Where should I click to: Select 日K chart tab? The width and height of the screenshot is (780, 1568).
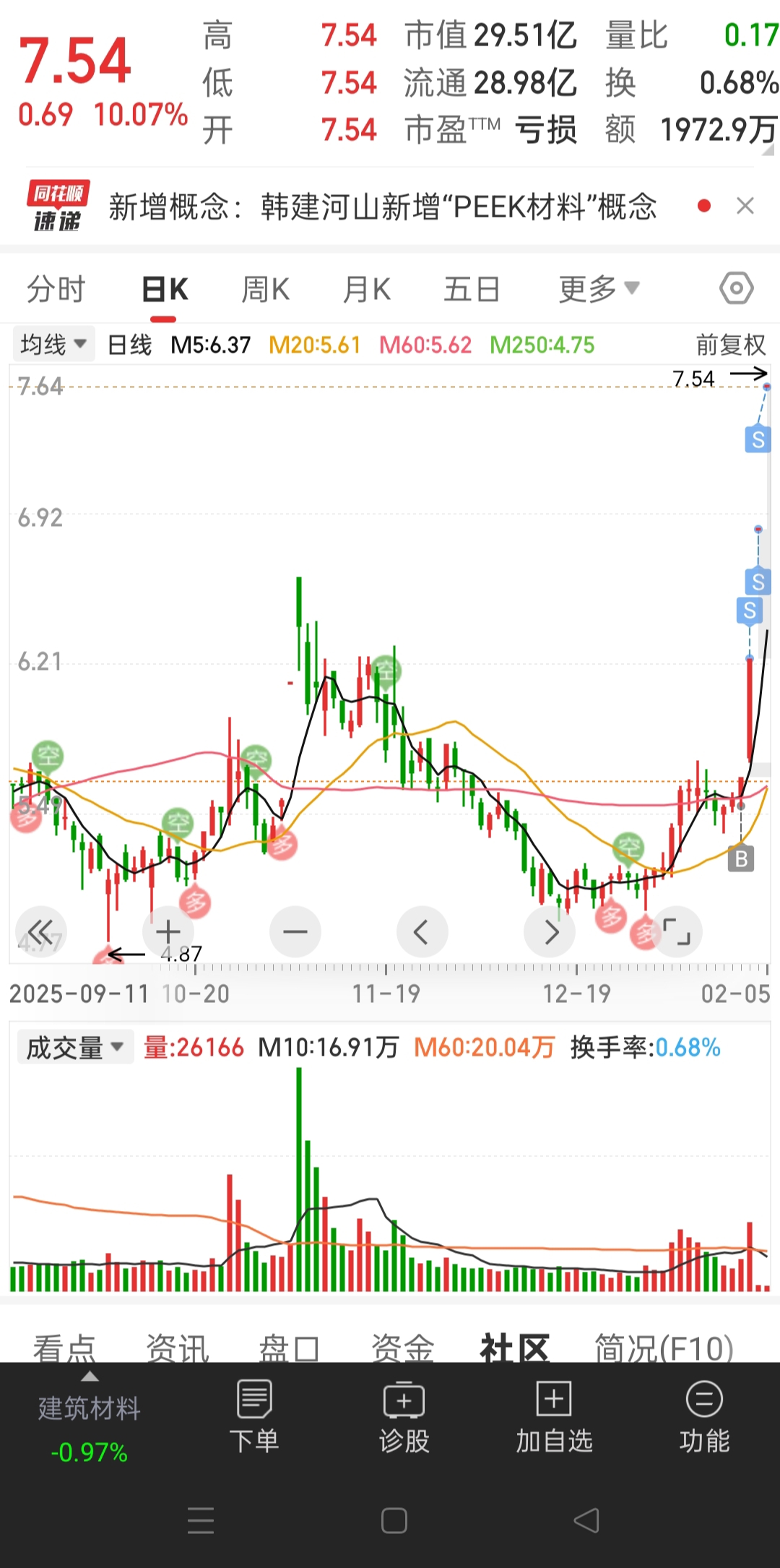coord(165,289)
